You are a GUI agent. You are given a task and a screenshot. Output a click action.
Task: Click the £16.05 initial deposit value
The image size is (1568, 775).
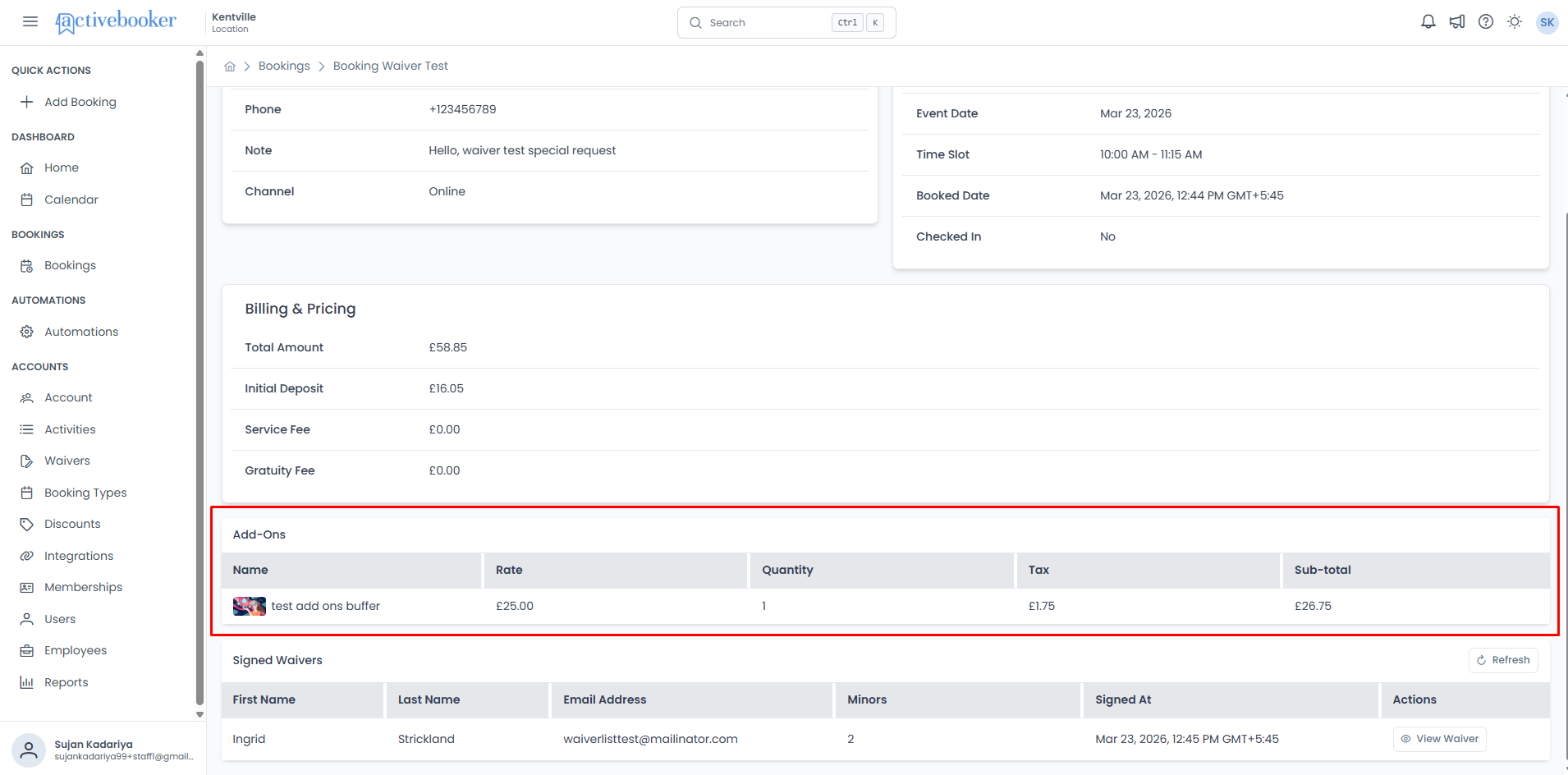click(x=446, y=388)
